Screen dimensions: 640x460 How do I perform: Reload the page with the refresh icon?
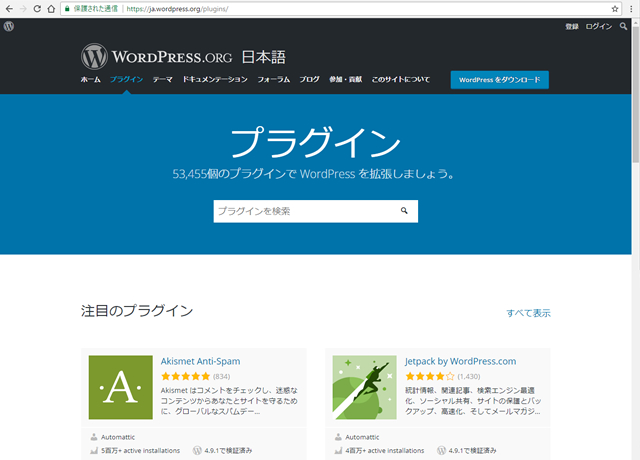coord(37,9)
